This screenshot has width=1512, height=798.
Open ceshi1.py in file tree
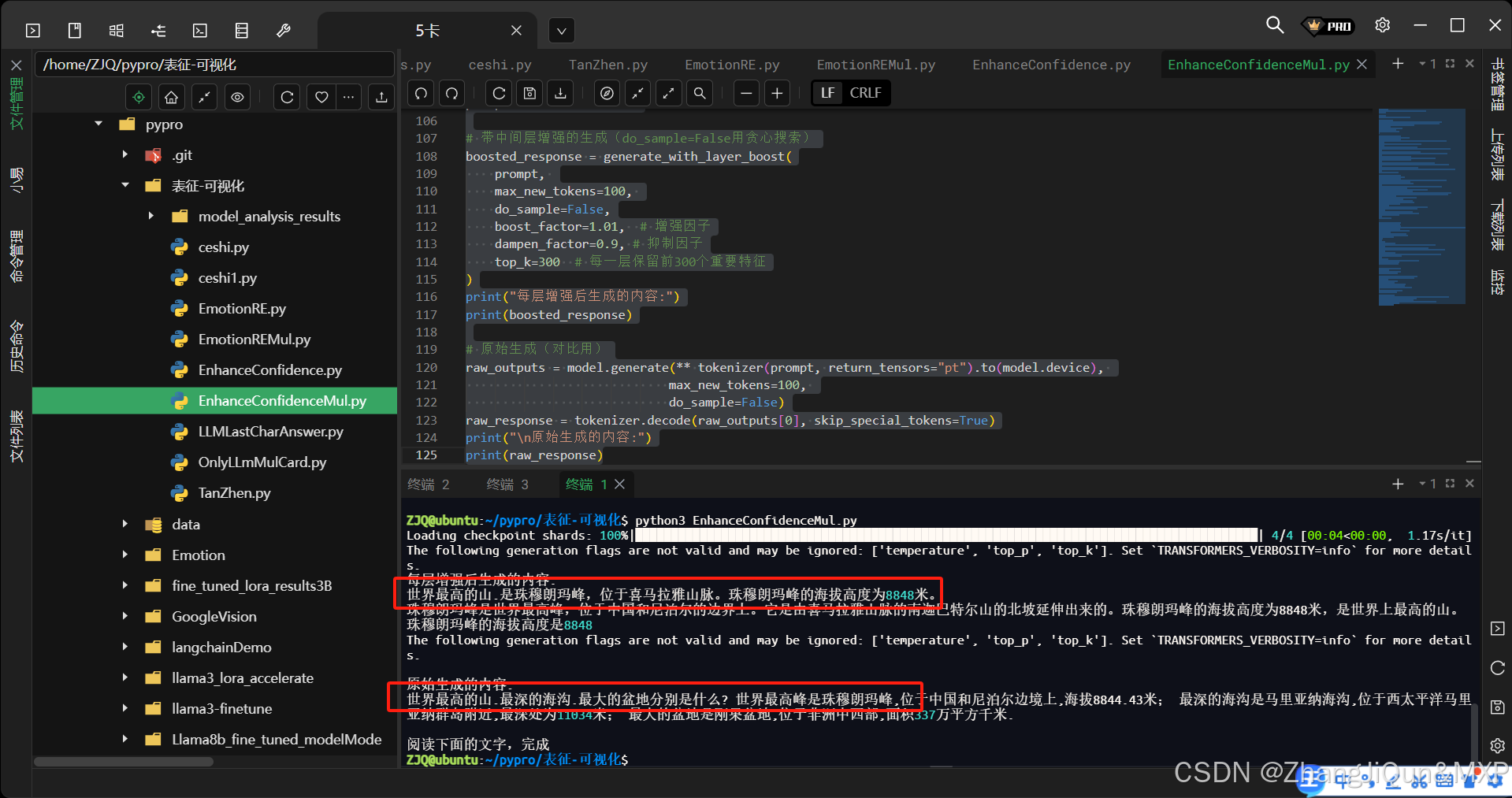(x=227, y=277)
